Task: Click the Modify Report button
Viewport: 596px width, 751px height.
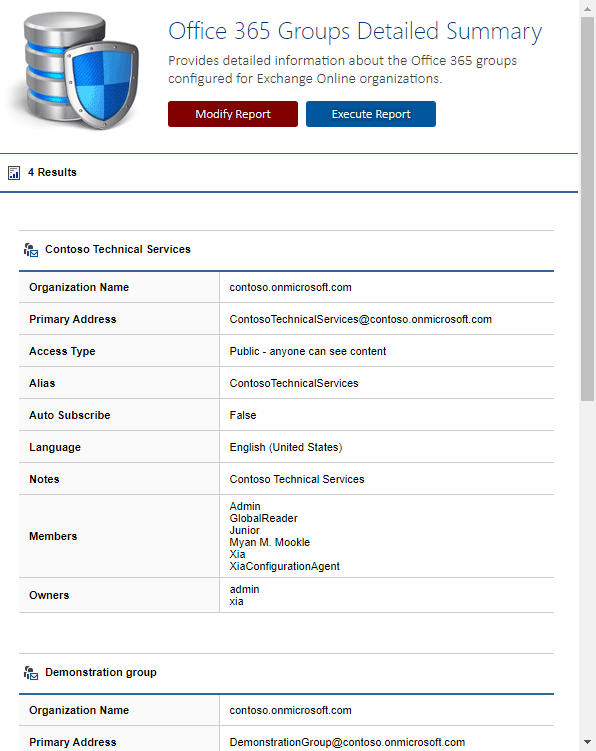Action: [233, 114]
